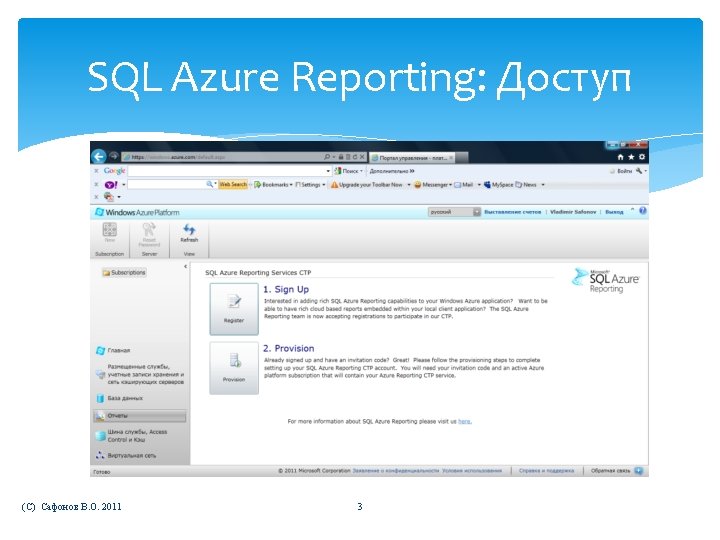Go forward with the browser forward arrow
The width and height of the screenshot is (720, 540).
[x=114, y=157]
